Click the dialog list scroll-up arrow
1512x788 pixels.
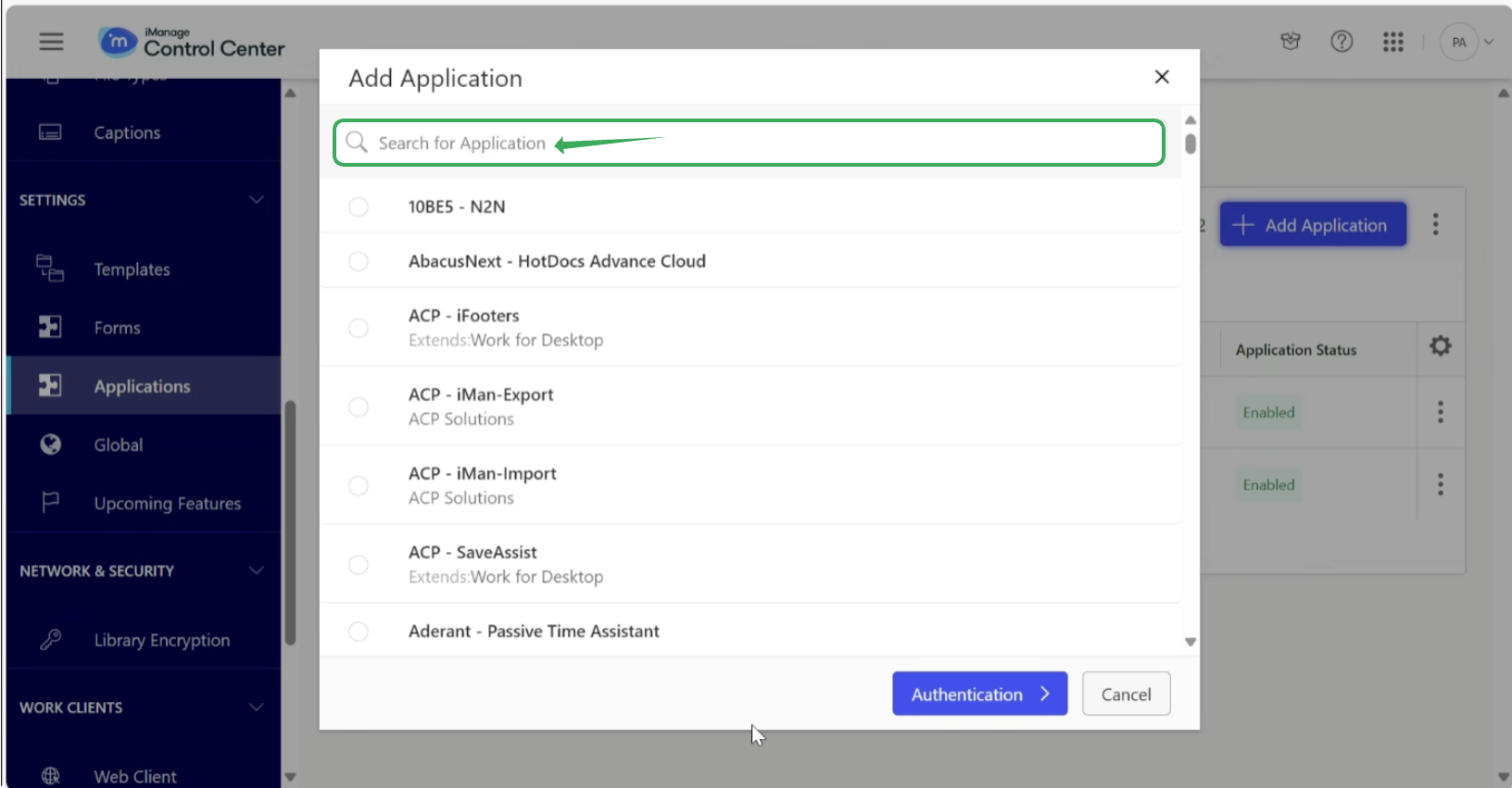[1191, 120]
